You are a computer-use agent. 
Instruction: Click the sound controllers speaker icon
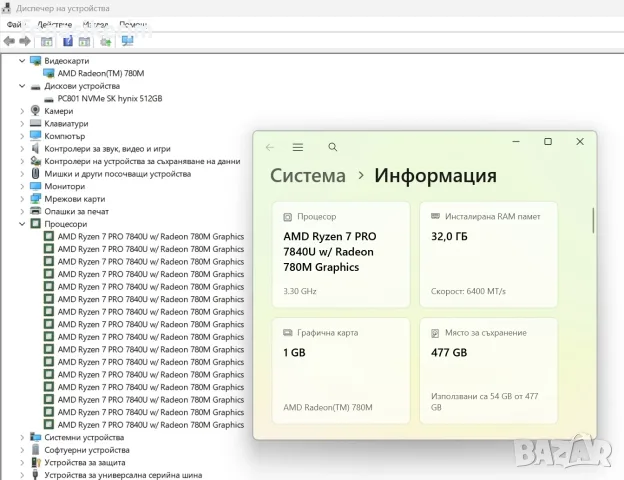pos(35,148)
